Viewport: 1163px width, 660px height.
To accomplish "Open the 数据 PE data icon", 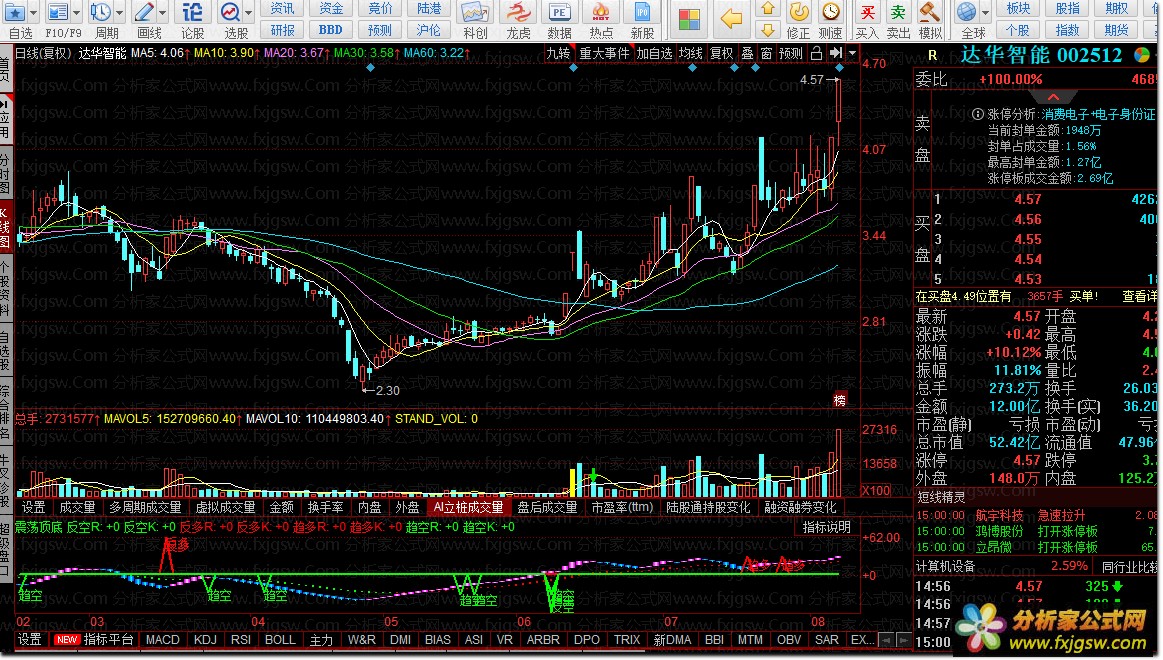I will point(559,13).
